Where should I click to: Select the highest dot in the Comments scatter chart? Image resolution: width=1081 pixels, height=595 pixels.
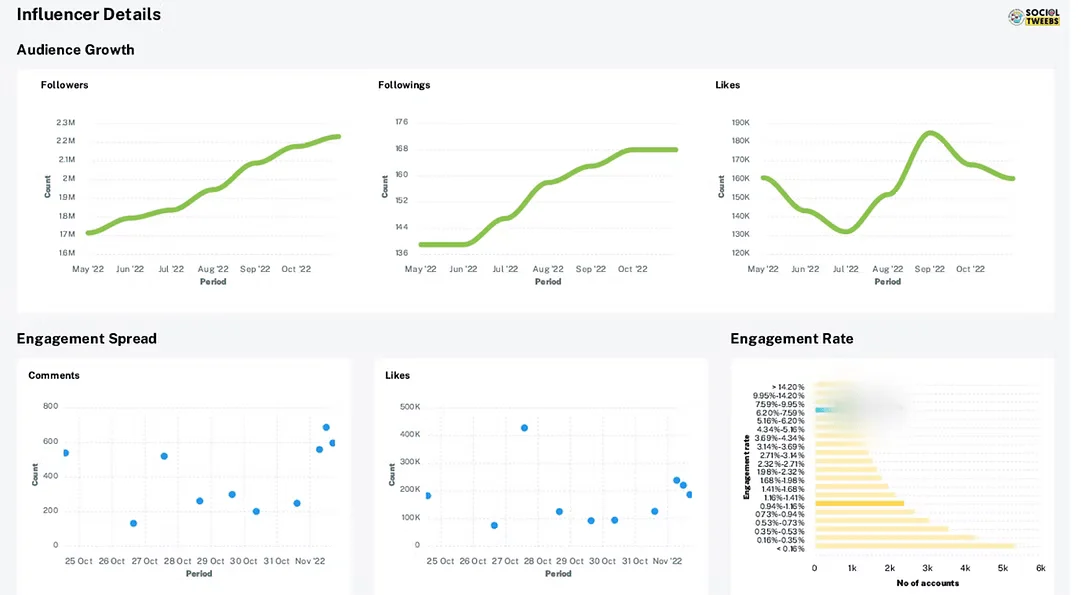coord(326,428)
